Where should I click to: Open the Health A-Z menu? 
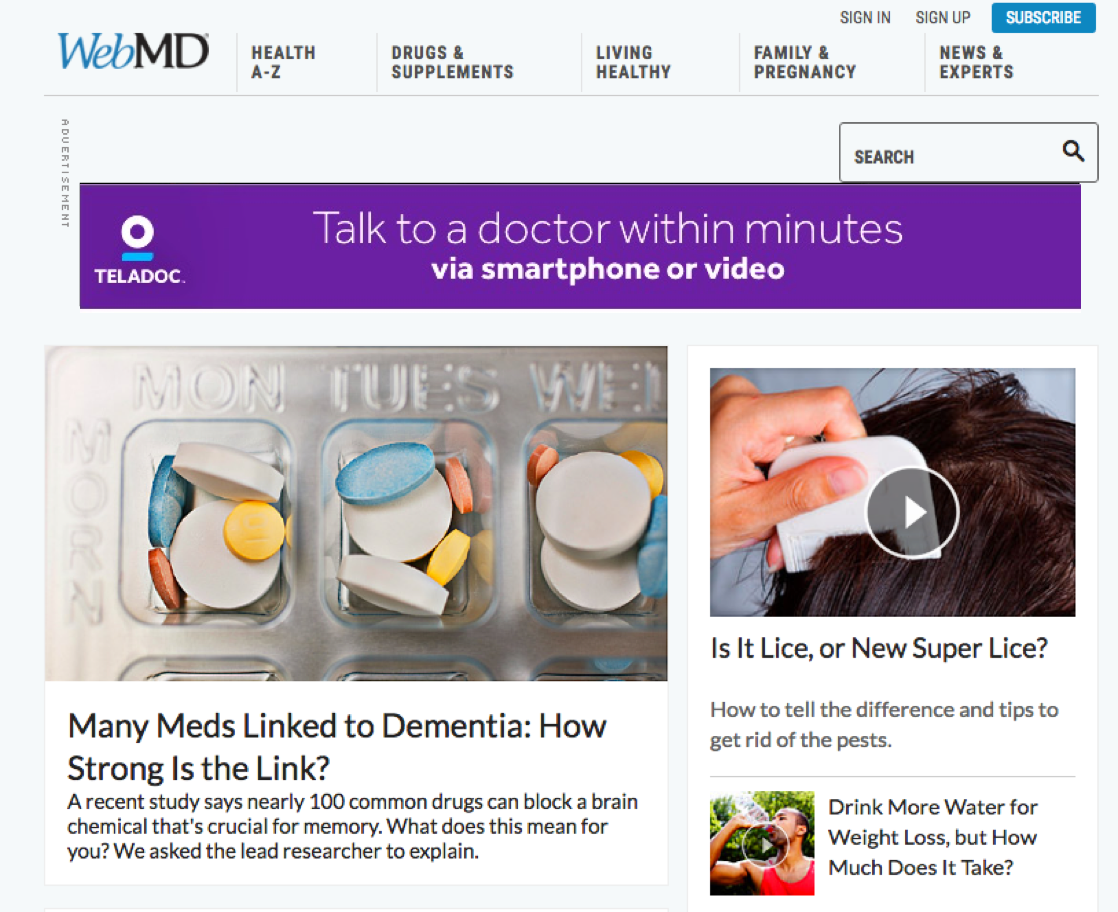coord(283,62)
